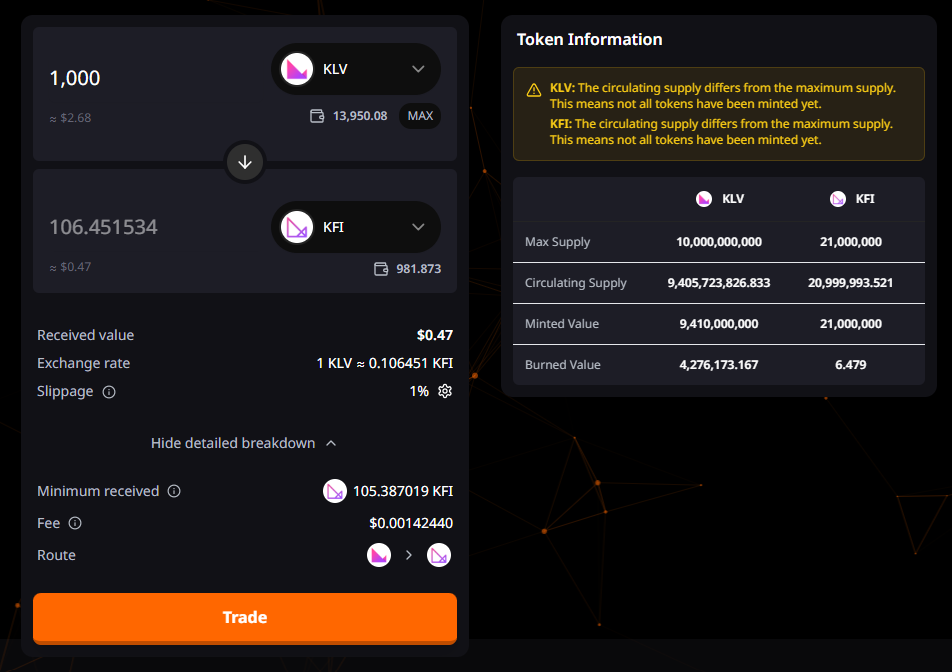Click the Minimum received info icon
Viewport: 952px width, 672px height.
point(174,491)
